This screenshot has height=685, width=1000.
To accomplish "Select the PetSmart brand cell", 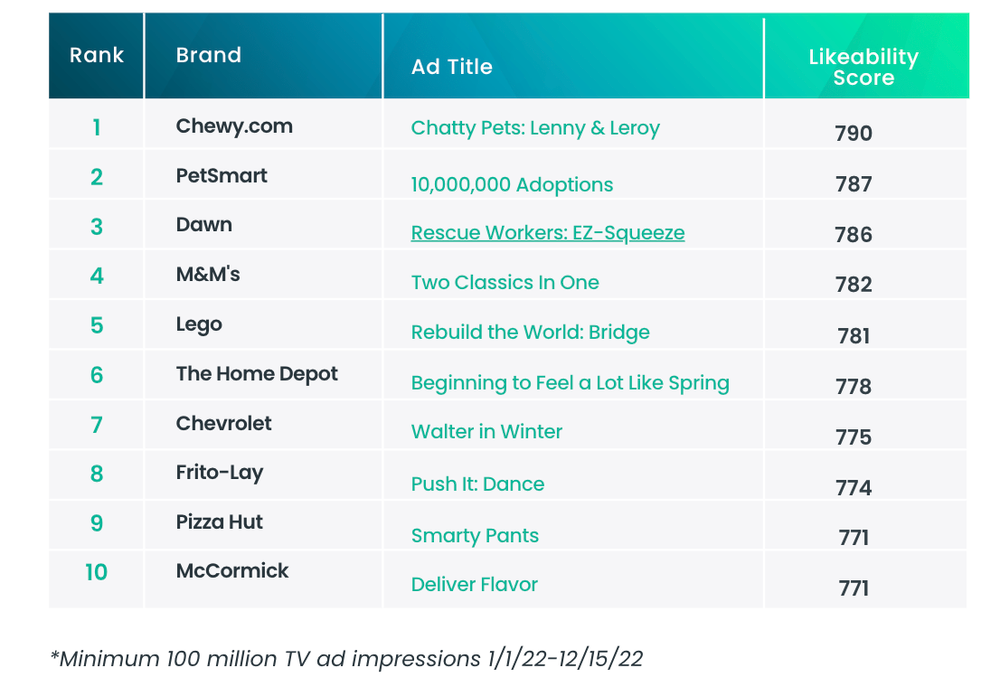I will (x=221, y=175).
